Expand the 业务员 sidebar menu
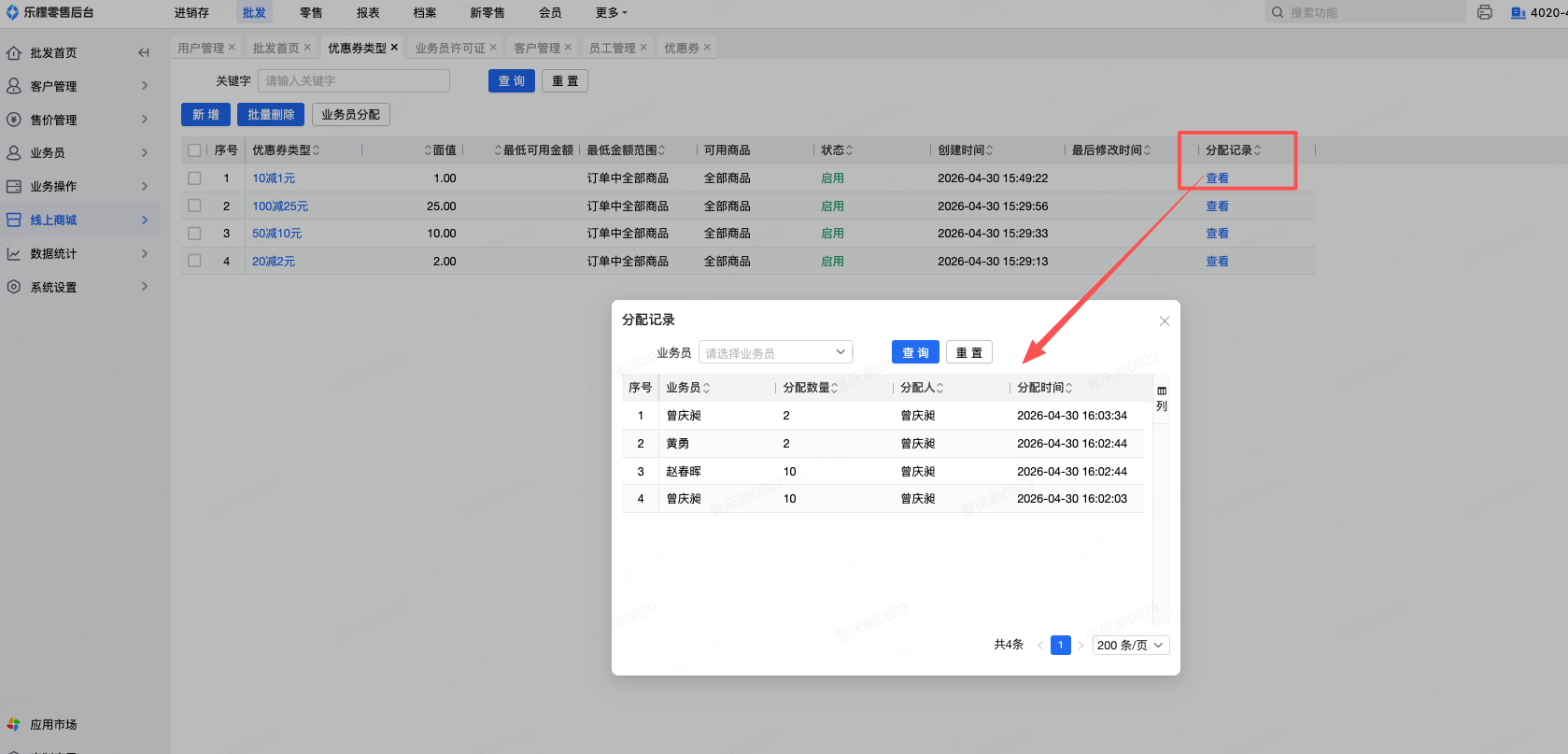Image resolution: width=1568 pixels, height=754 pixels. tap(145, 152)
